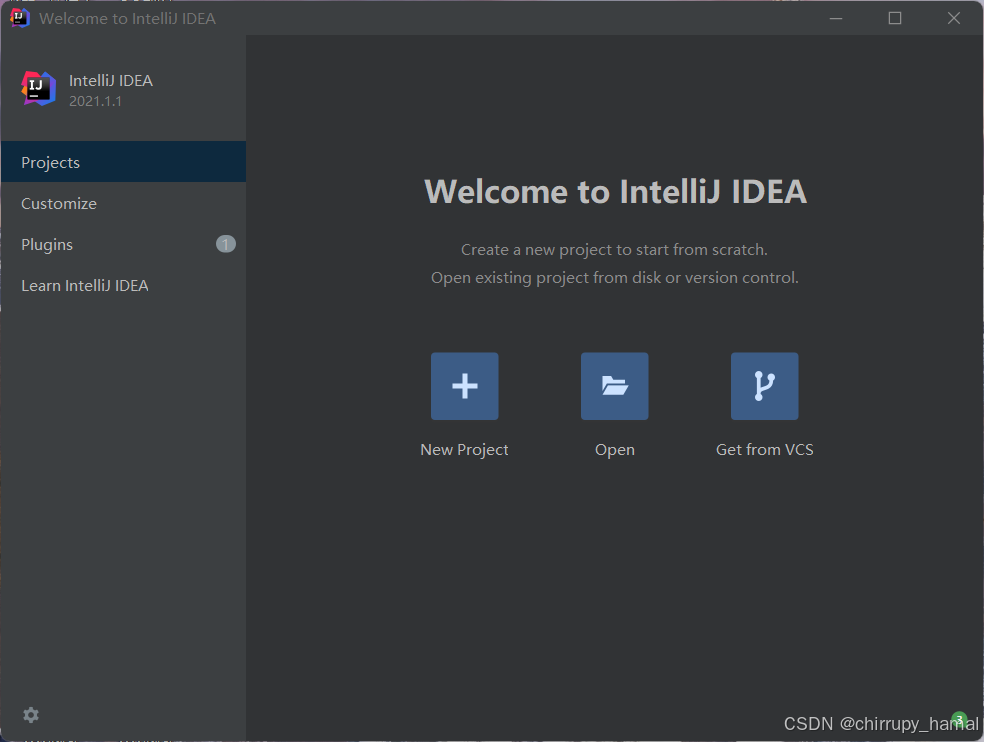This screenshot has height=742, width=984.
Task: Minimize the Welcome window
Action: point(836,18)
